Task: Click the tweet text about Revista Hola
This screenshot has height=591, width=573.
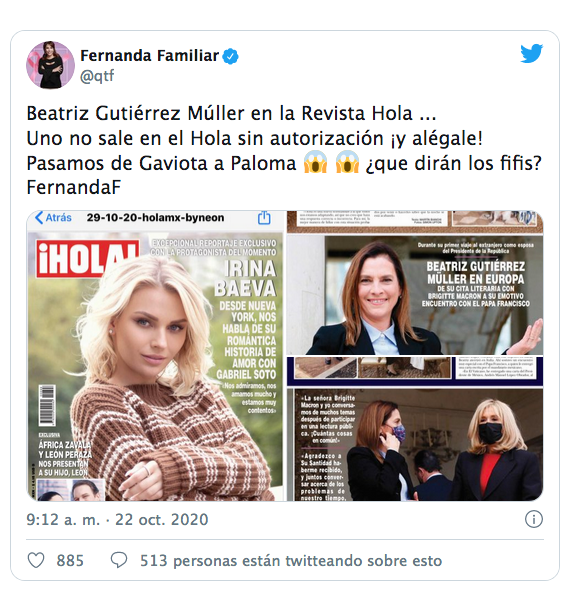Action: [x=283, y=150]
